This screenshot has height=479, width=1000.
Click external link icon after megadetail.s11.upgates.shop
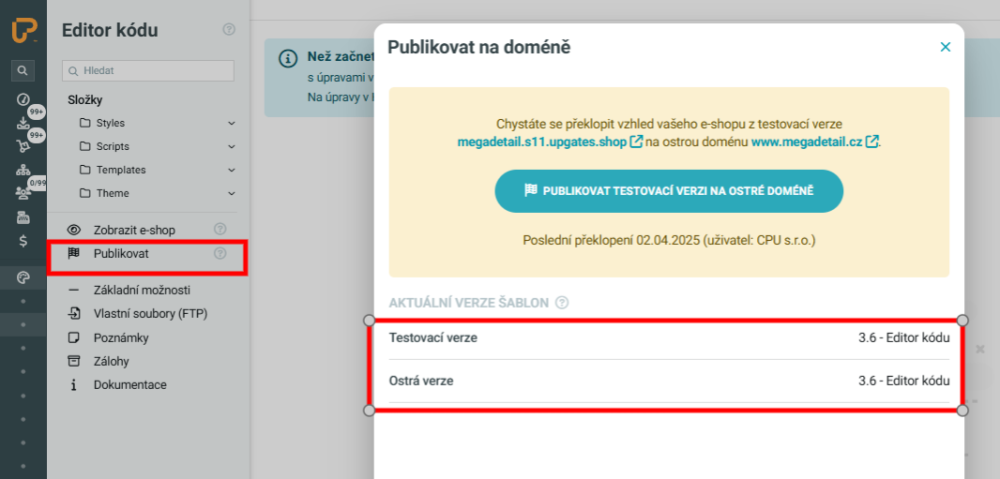click(636, 142)
